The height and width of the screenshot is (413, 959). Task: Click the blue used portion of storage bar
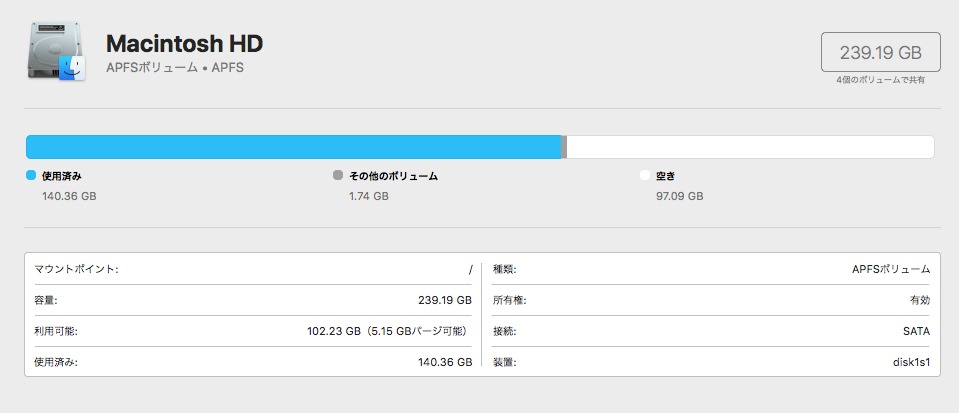[x=293, y=147]
